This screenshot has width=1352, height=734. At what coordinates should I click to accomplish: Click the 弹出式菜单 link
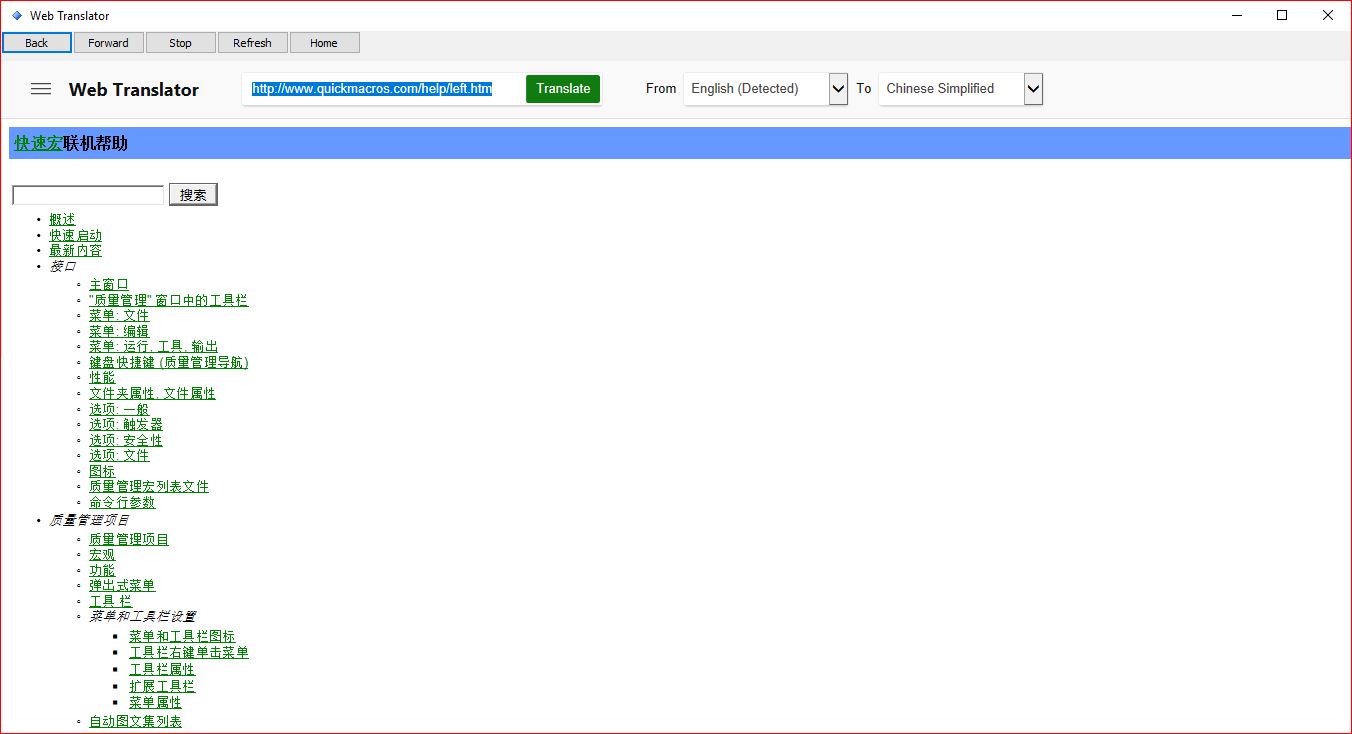pos(122,586)
